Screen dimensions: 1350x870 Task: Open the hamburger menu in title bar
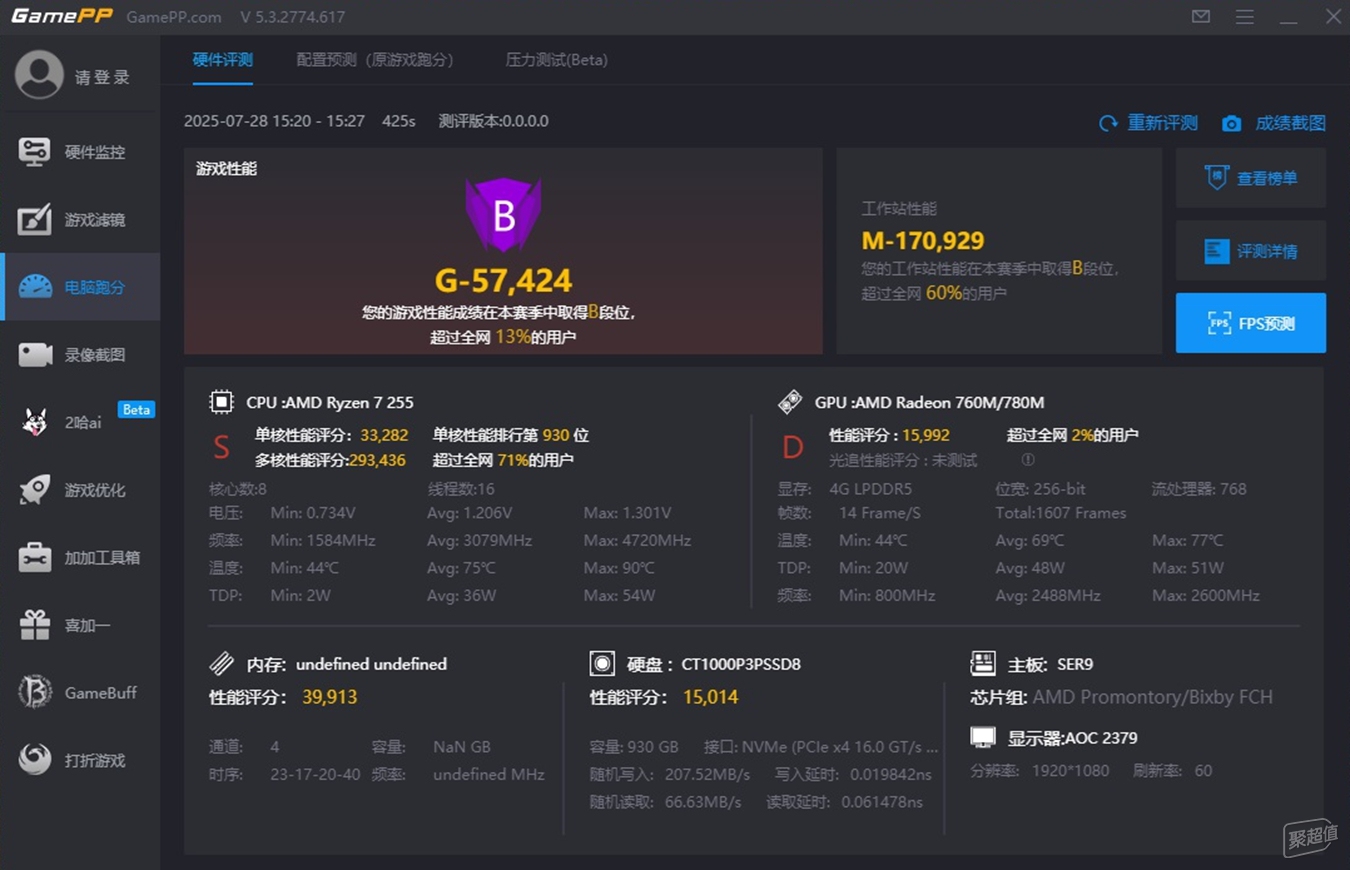(1245, 17)
